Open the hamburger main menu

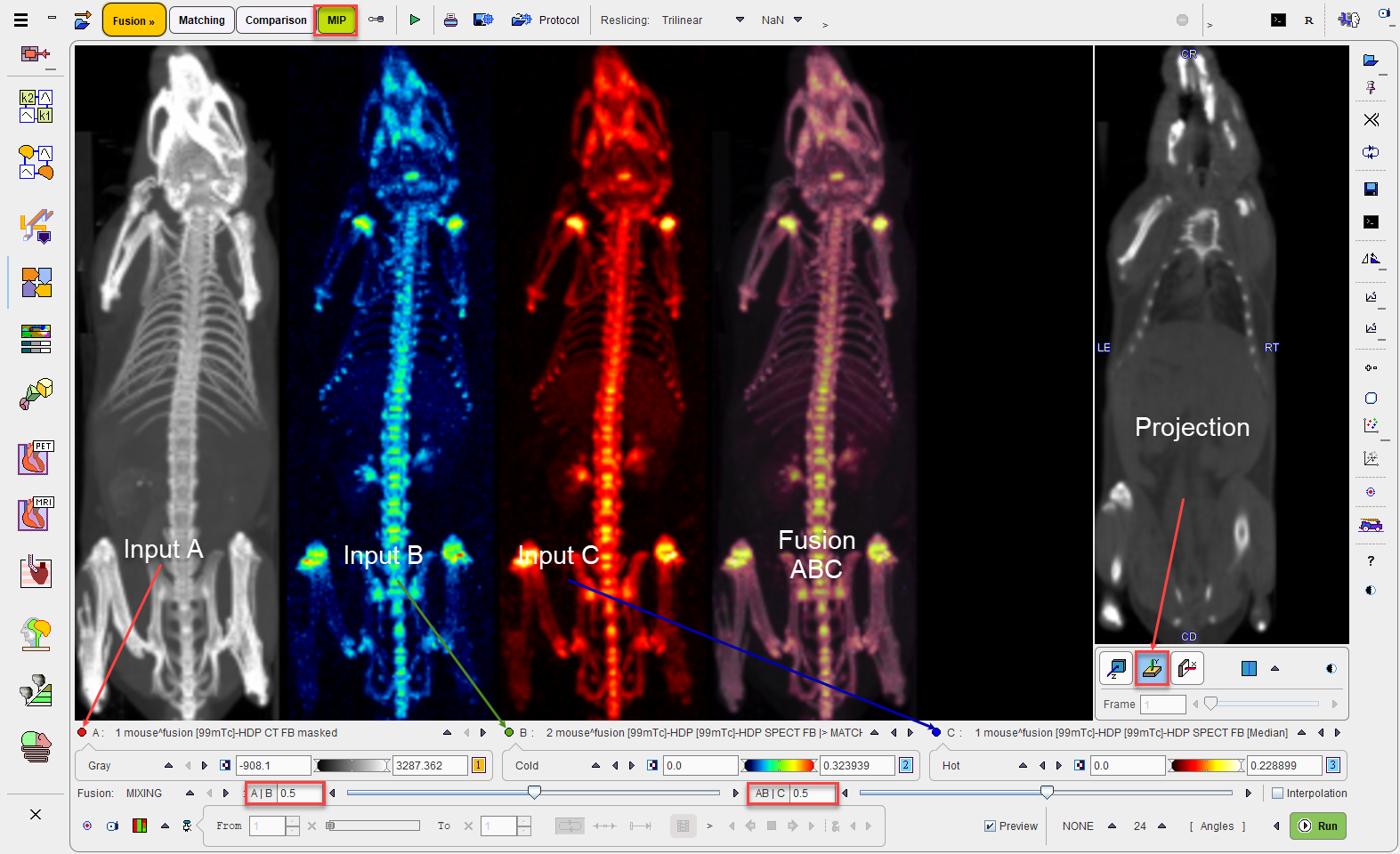20,20
